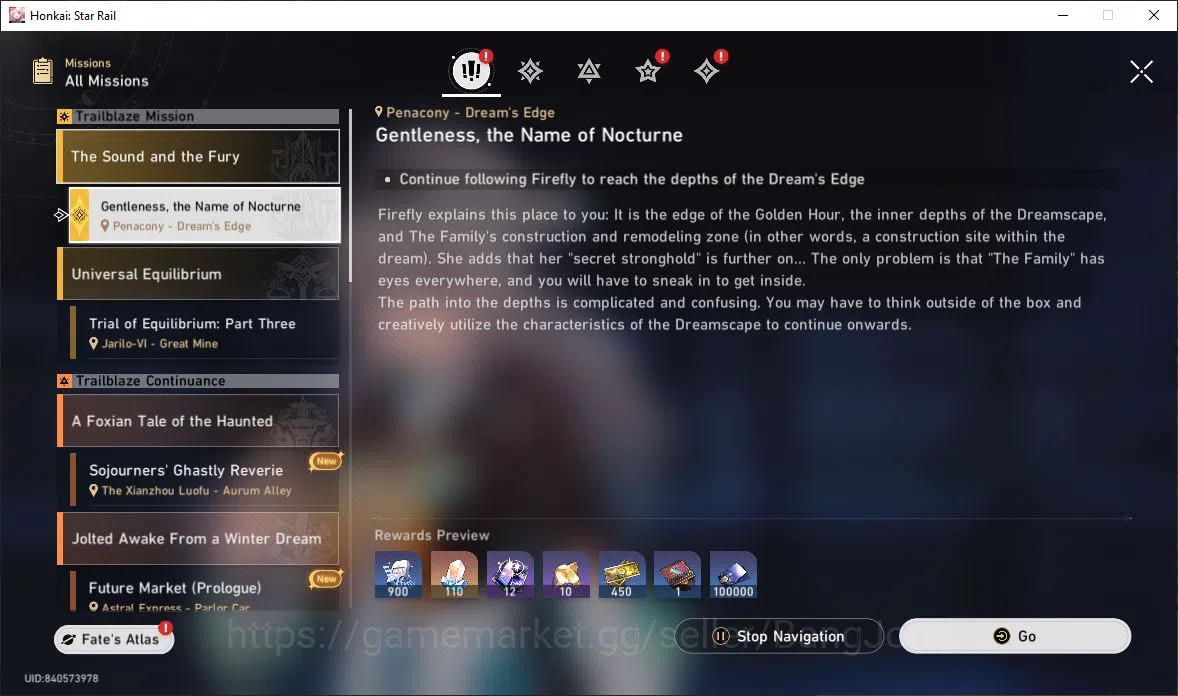Select Jolted Awake From a Winter Dream
This screenshot has height=696, width=1178.
(198, 538)
